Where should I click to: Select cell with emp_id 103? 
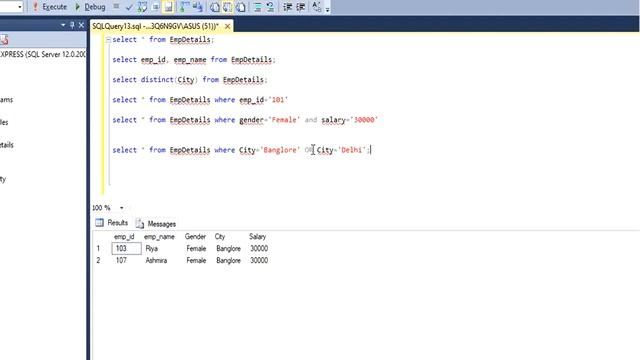127,248
